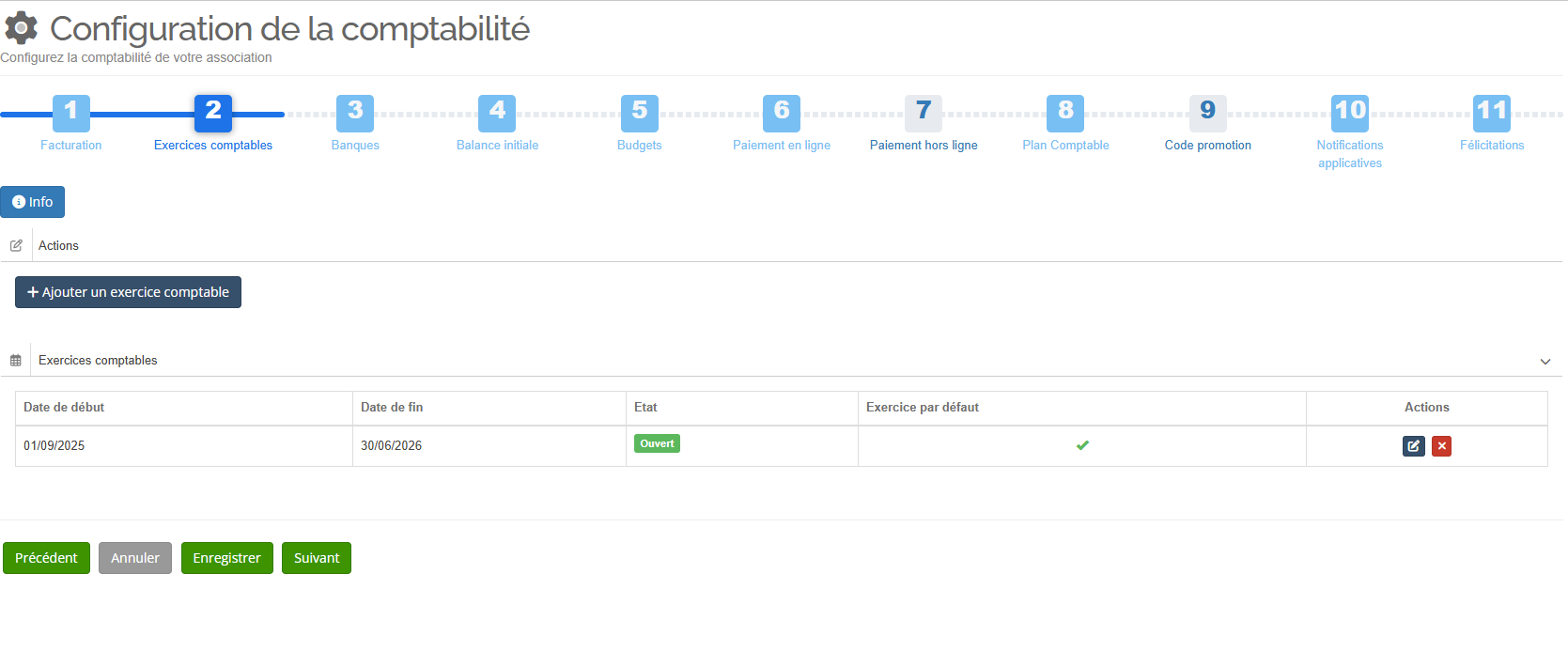Image resolution: width=1568 pixels, height=651 pixels.
Task: Jump to step 4 Balance initiale
Action: coord(497,113)
